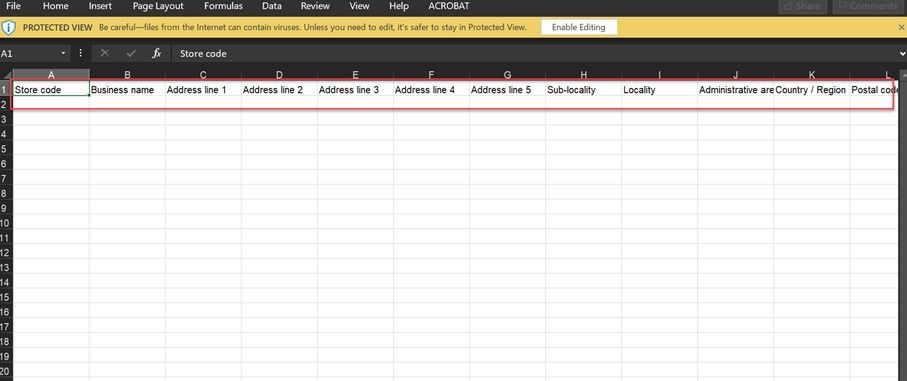Open the File menu
This screenshot has height=381, width=907.
[13, 6]
